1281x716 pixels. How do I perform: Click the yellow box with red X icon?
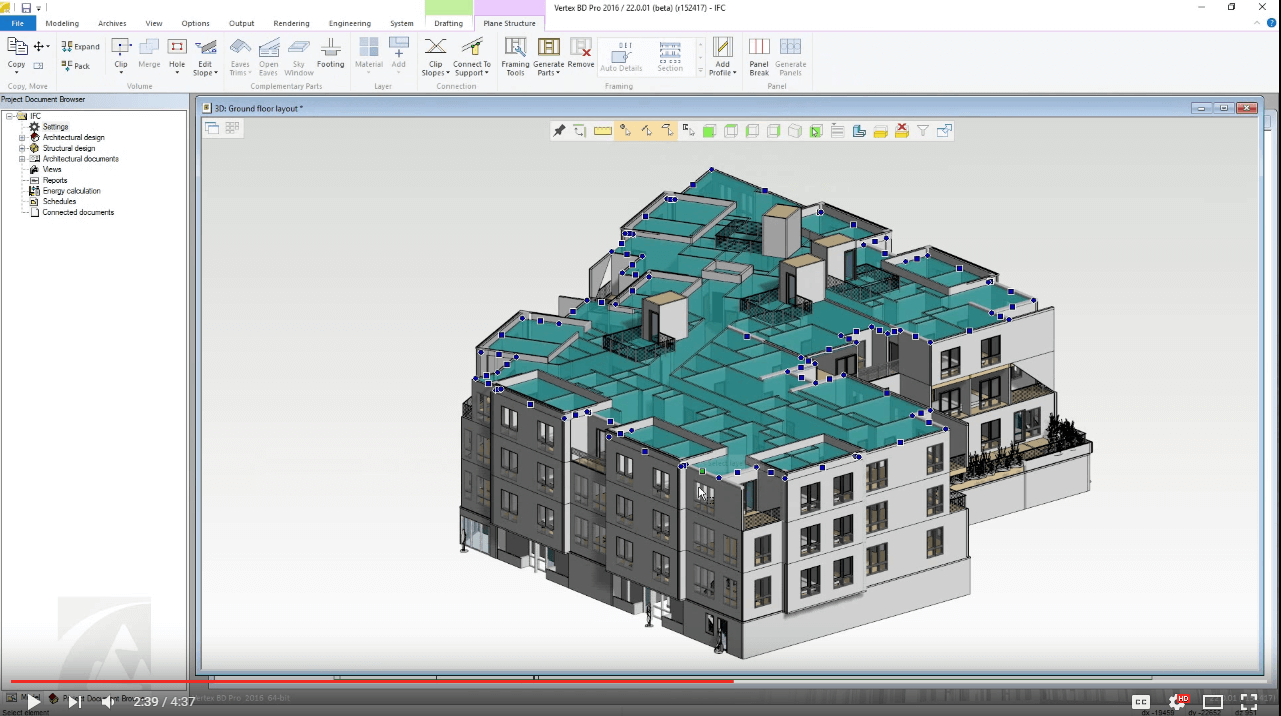(x=901, y=131)
